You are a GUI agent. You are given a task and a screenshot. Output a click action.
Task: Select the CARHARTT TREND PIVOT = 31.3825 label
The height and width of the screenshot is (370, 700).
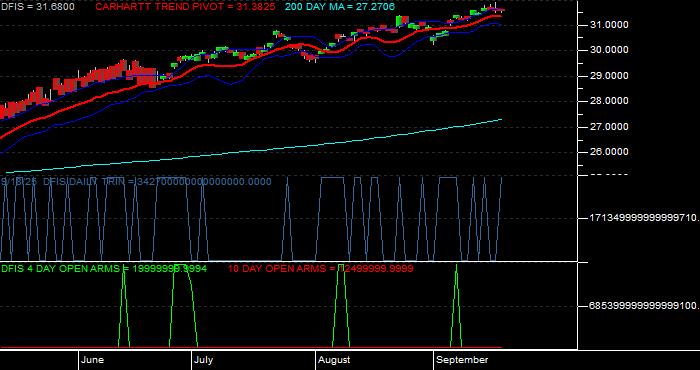coord(185,7)
